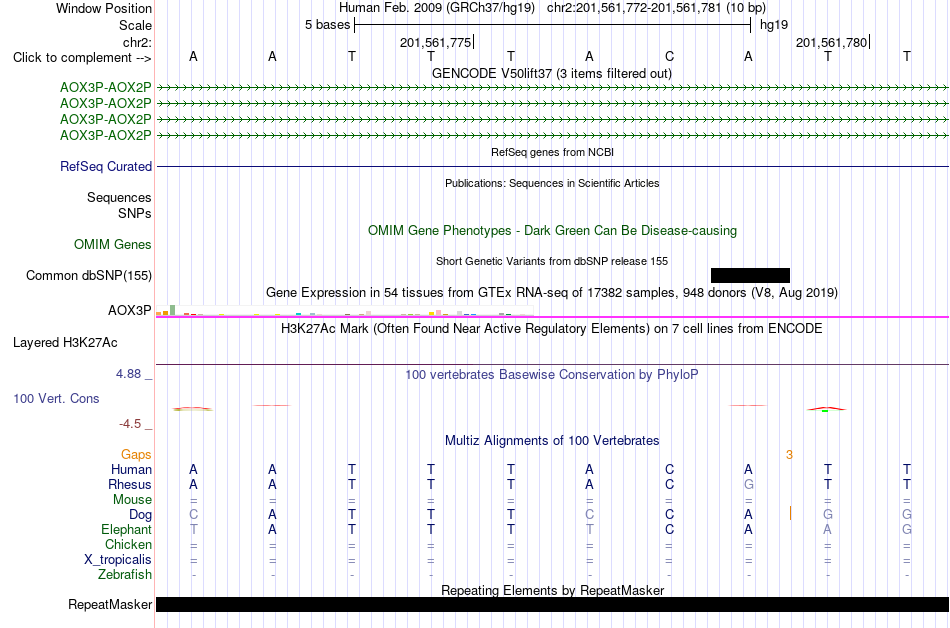Screen dimensions: 950x628
Task: Click the 'hg19' label beside the scale bar
Action: click(774, 25)
